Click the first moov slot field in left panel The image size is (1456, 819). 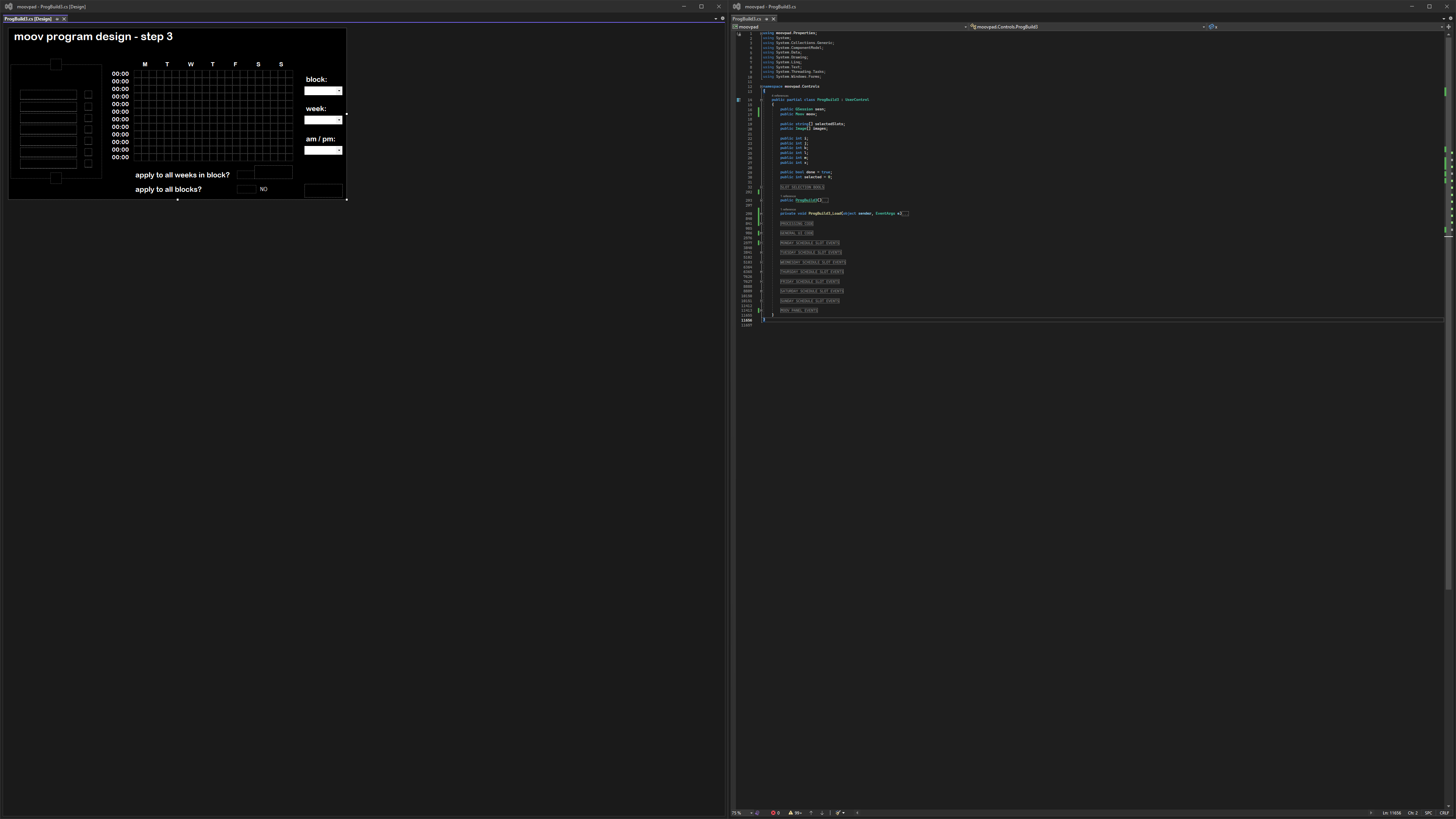pos(49,95)
